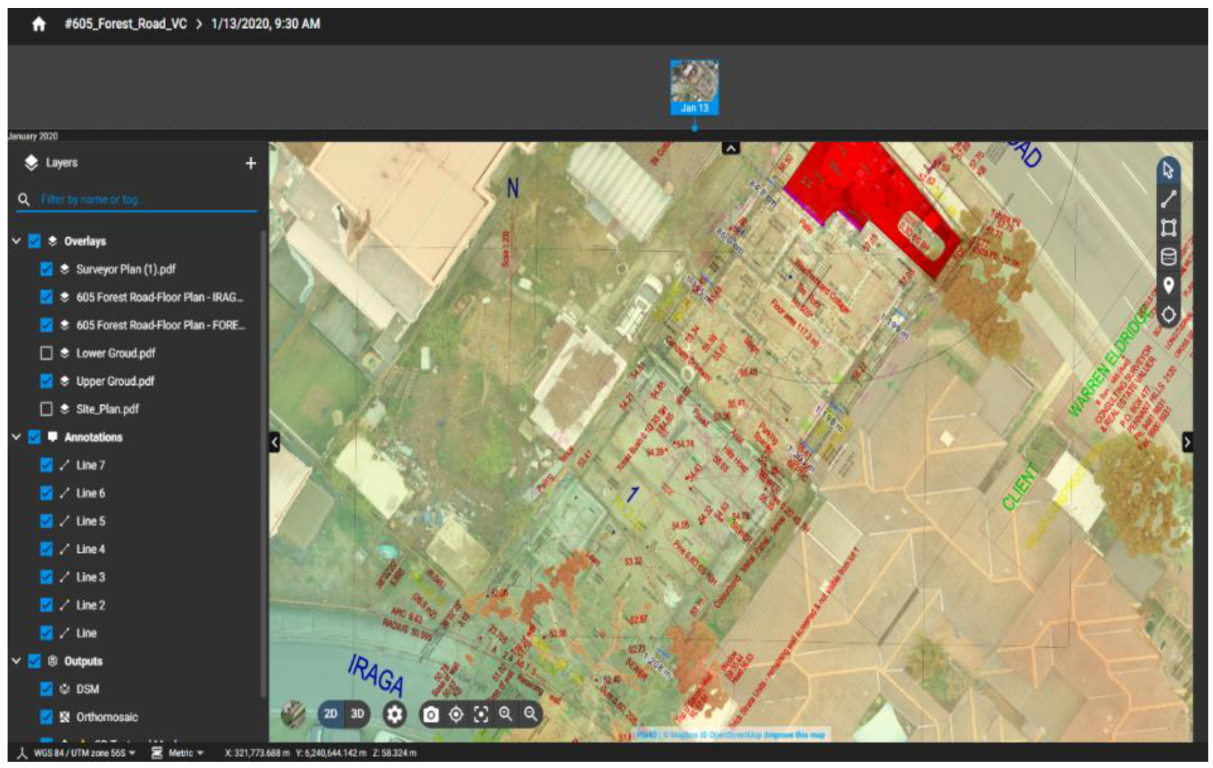Uncheck the Surveyor Plan (1).pdf layer
The width and height of the screenshot is (1213, 768).
coord(46,269)
